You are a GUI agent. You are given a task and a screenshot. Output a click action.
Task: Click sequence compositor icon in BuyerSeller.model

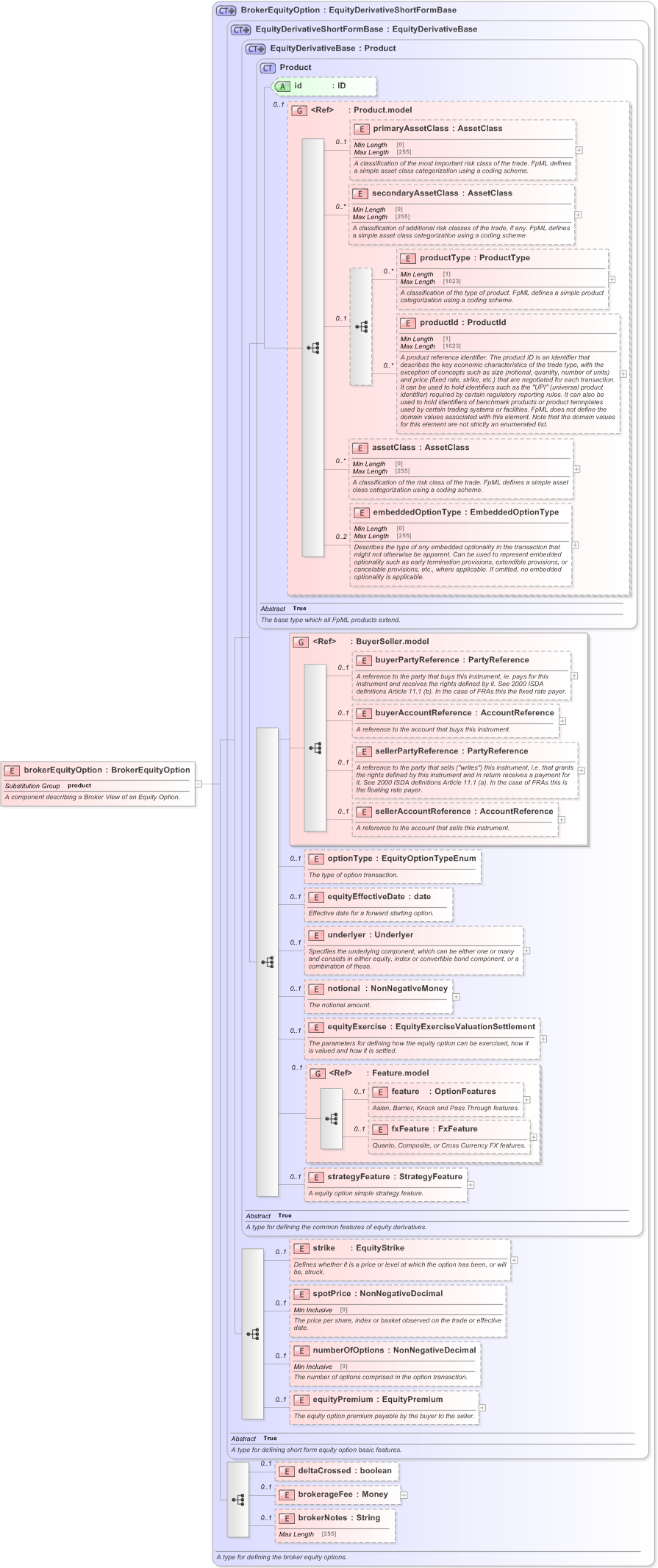pyautogui.click(x=315, y=748)
